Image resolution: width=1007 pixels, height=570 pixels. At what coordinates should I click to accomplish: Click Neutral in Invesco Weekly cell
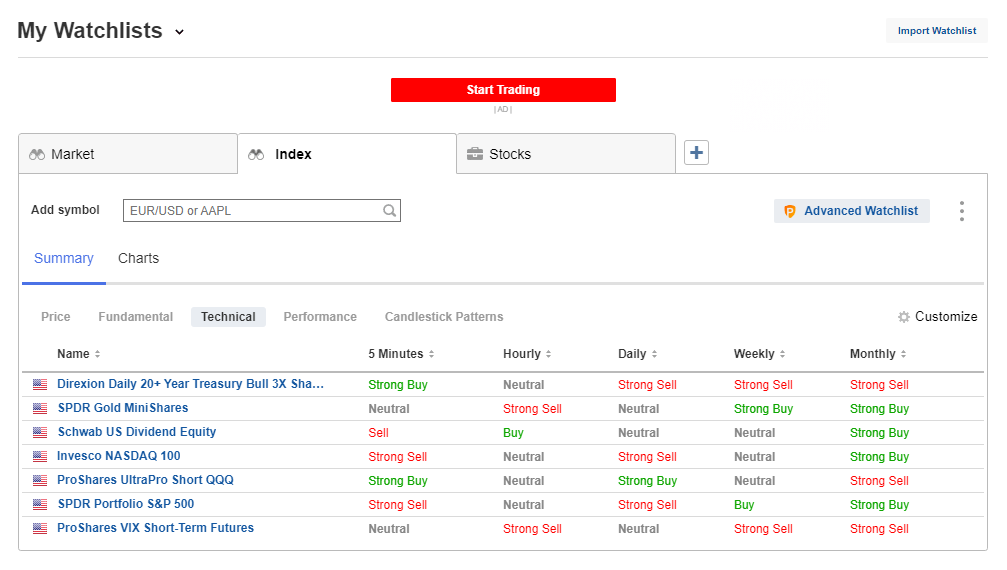755,456
